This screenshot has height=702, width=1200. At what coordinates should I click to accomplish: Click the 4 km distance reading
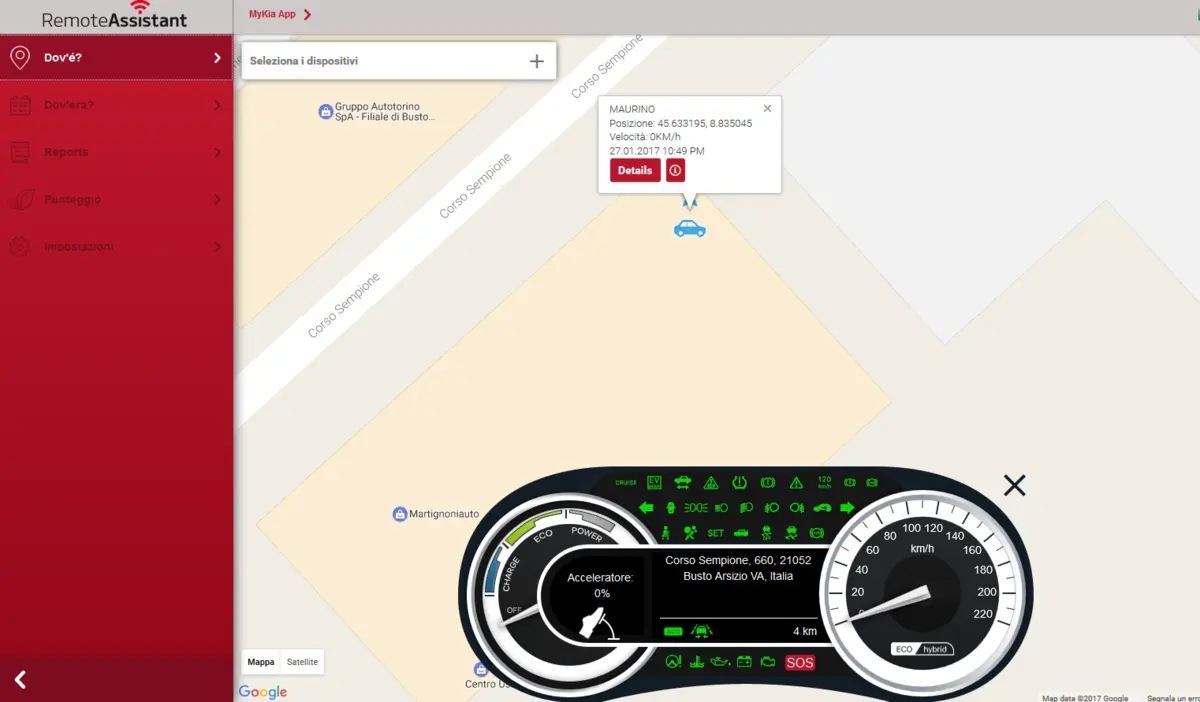(805, 631)
